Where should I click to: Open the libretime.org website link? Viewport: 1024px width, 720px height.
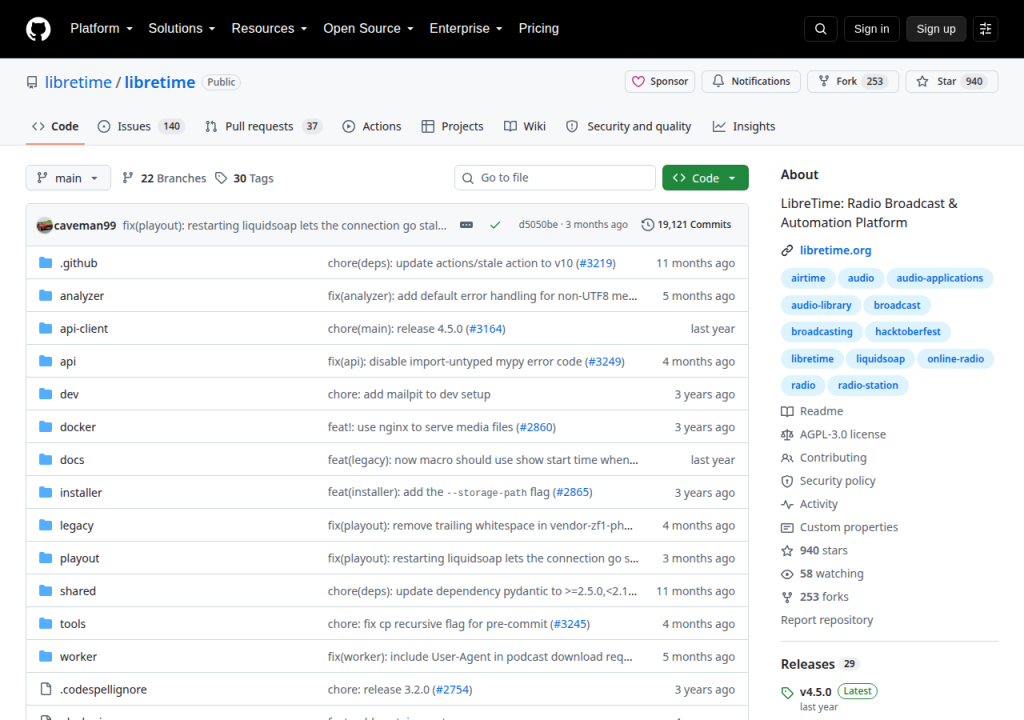coord(835,250)
